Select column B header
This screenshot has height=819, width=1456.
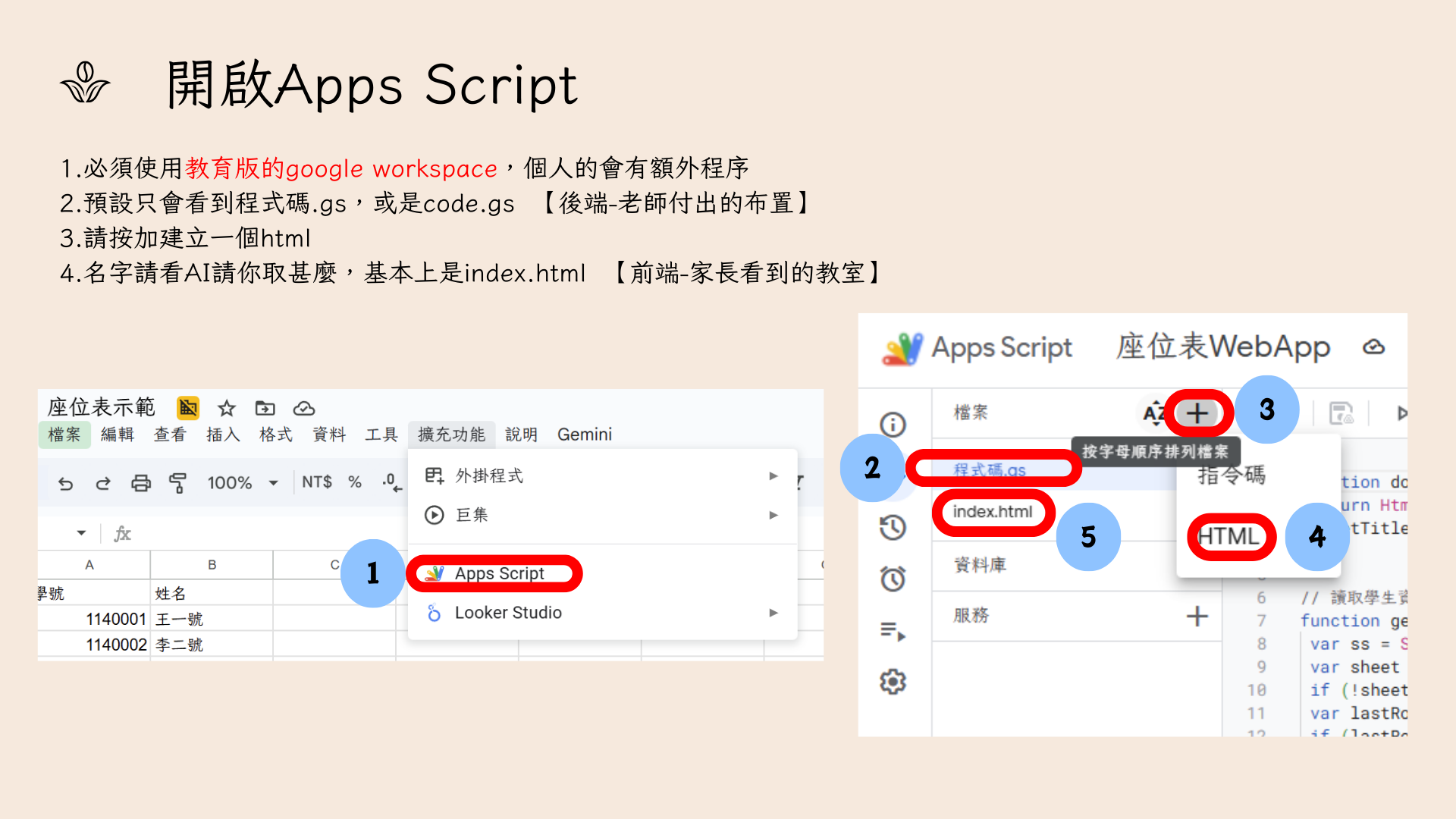point(212,565)
